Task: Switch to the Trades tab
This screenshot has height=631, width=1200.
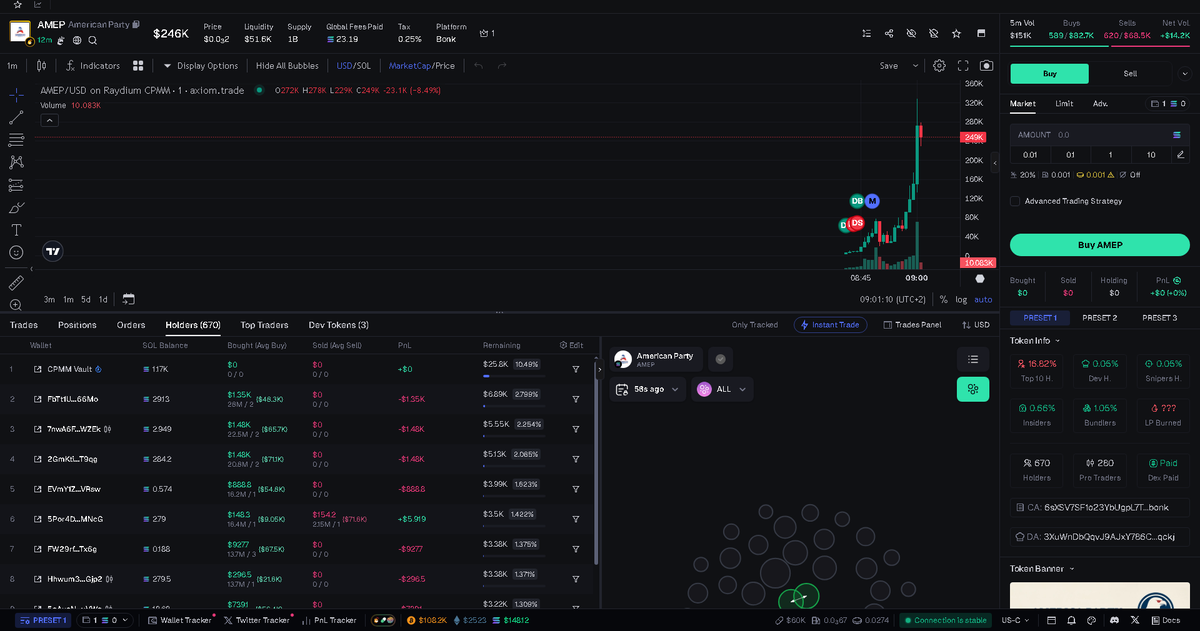Action: (24, 325)
